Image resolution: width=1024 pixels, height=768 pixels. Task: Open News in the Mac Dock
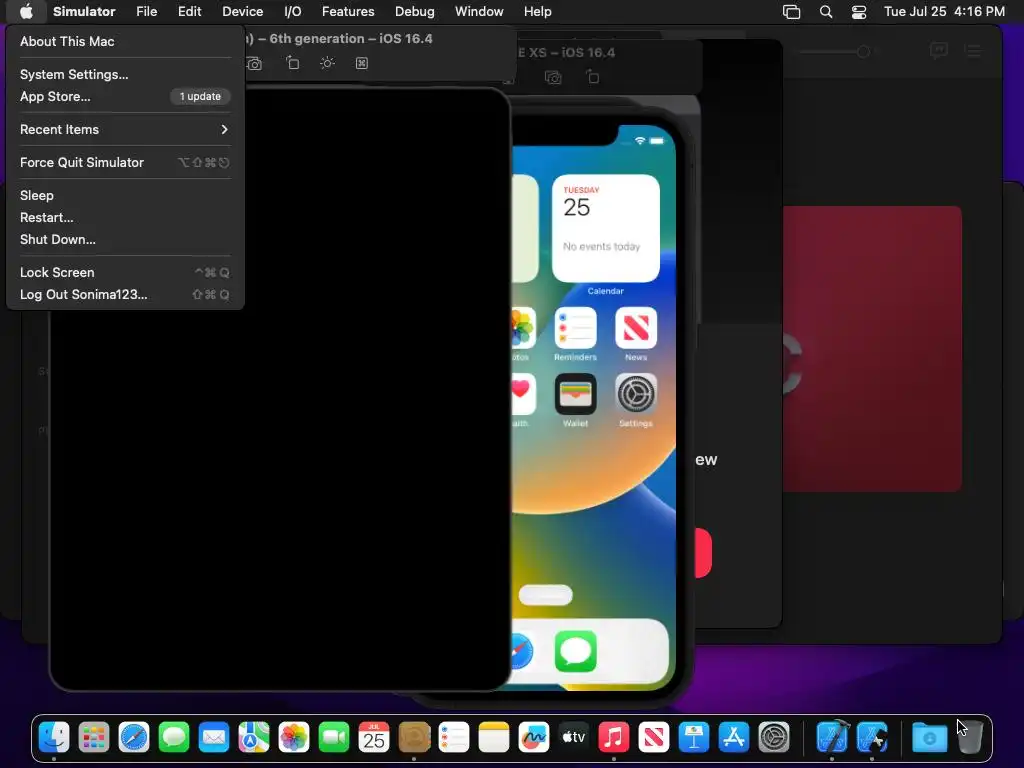click(x=654, y=738)
